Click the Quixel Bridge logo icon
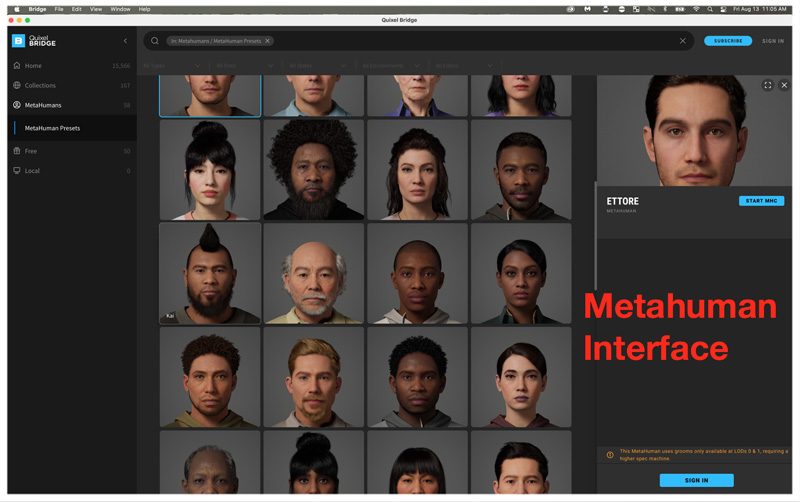This screenshot has height=502, width=800. pyautogui.click(x=18, y=41)
